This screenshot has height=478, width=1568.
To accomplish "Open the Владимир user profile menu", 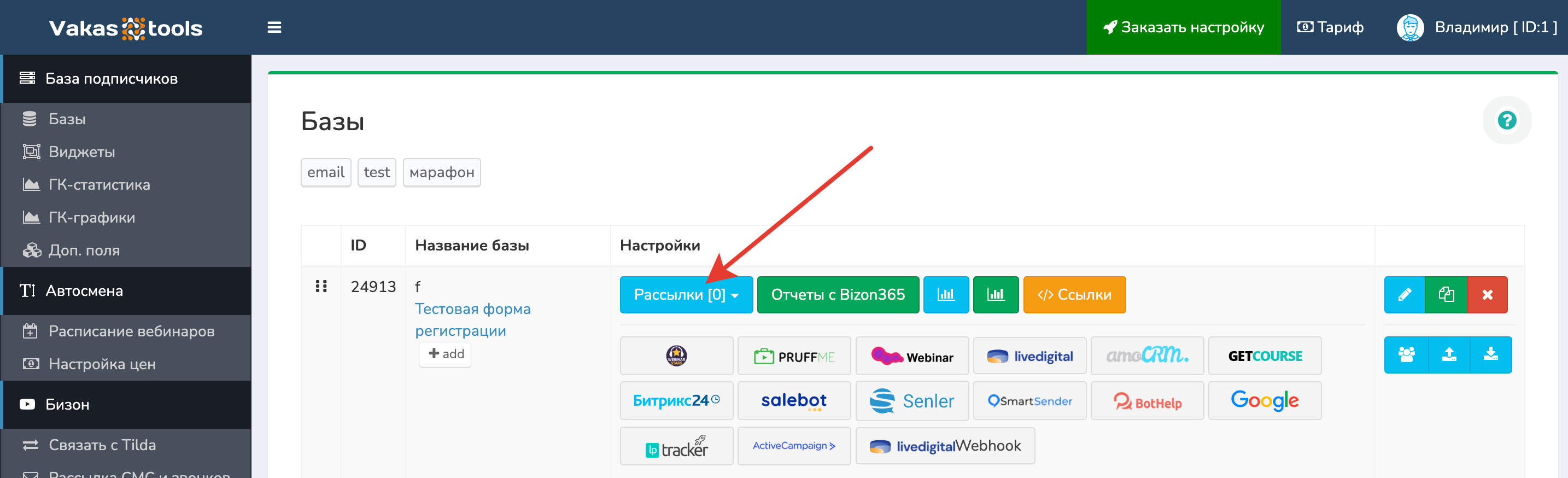I will click(1477, 27).
